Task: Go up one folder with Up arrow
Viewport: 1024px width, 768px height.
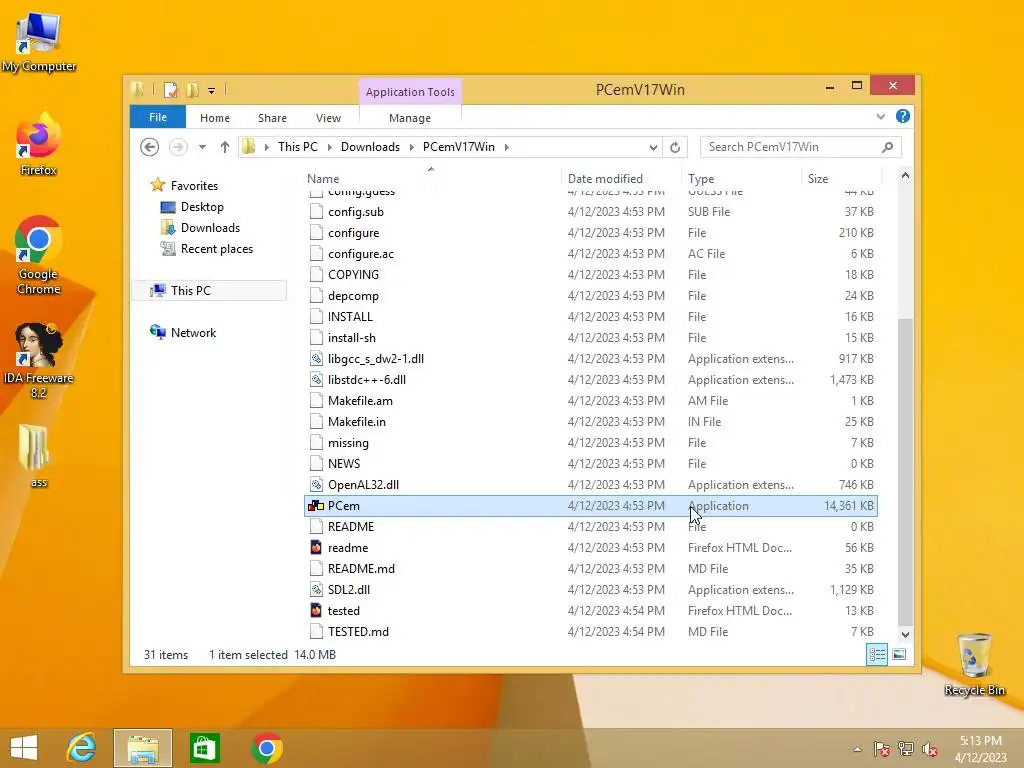Action: (225, 147)
